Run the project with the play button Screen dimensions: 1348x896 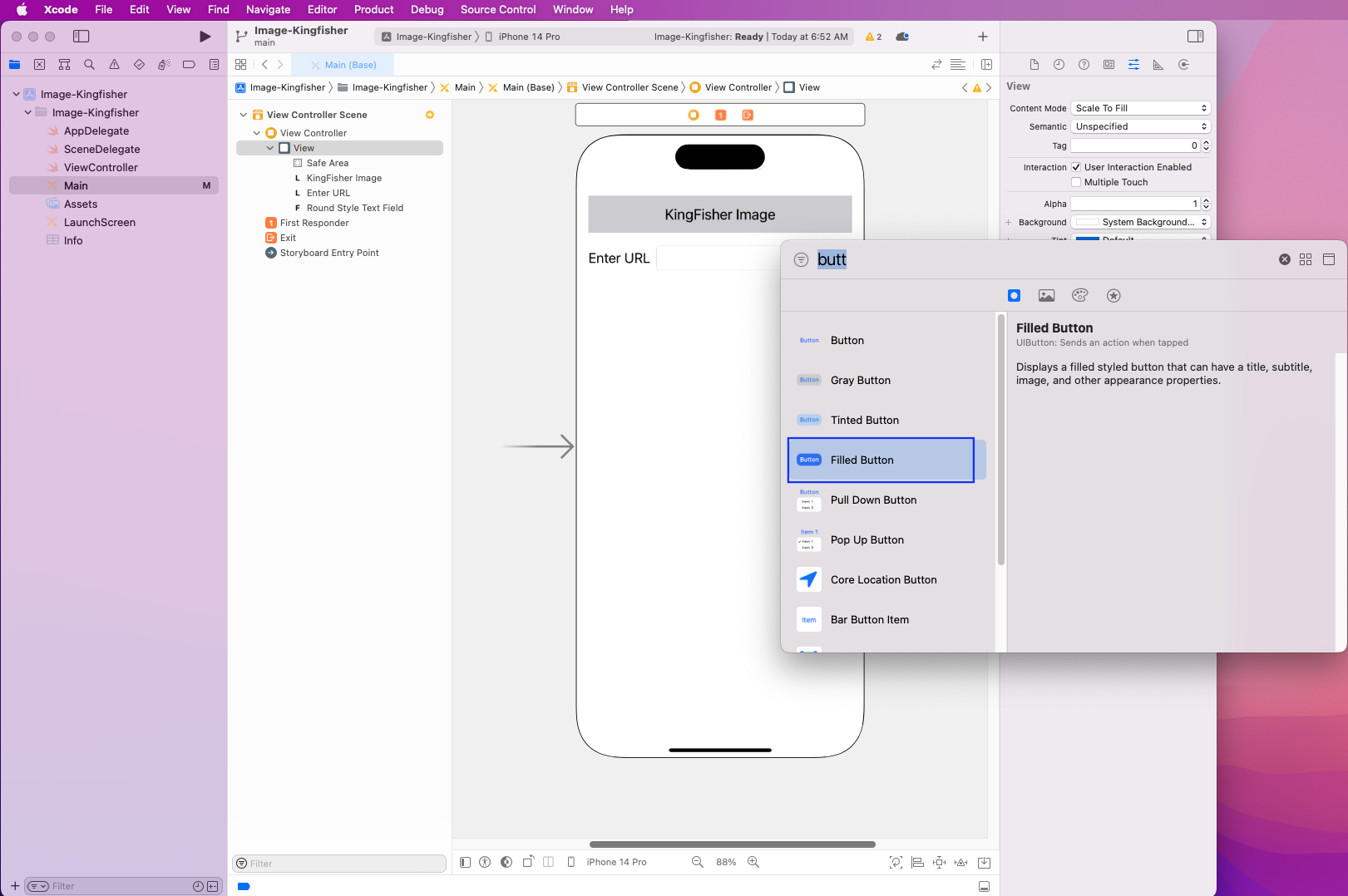tap(205, 37)
